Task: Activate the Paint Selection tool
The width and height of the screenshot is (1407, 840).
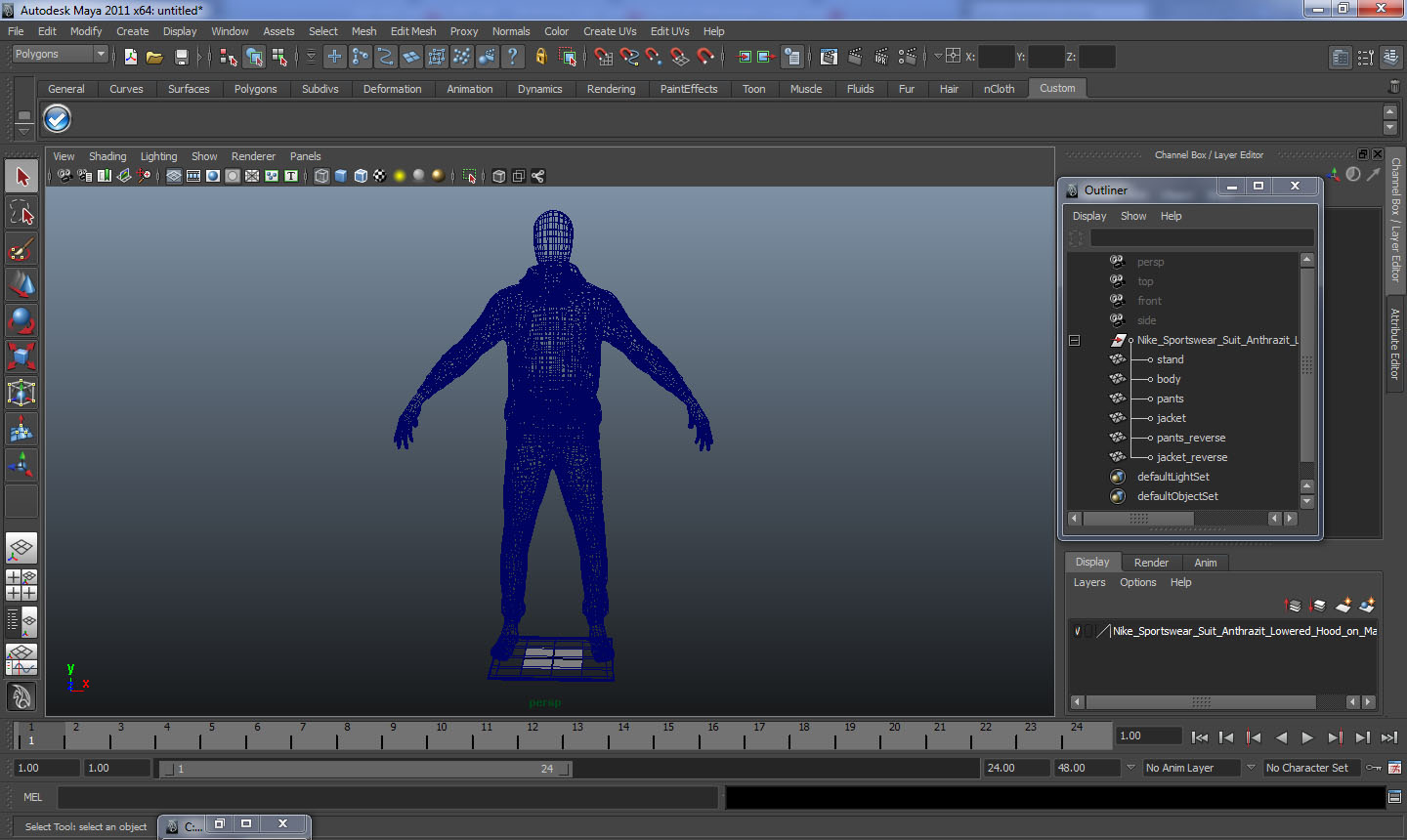Action: pyautogui.click(x=21, y=249)
